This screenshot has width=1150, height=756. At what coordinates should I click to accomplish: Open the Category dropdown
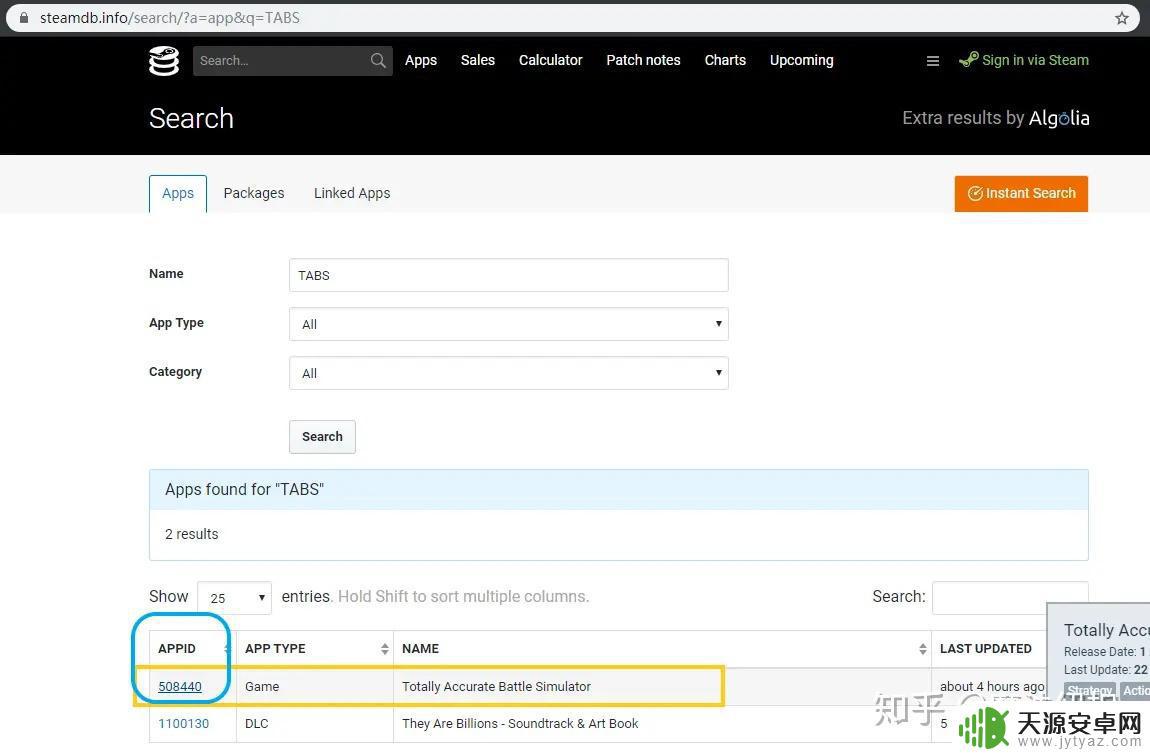pyautogui.click(x=508, y=373)
